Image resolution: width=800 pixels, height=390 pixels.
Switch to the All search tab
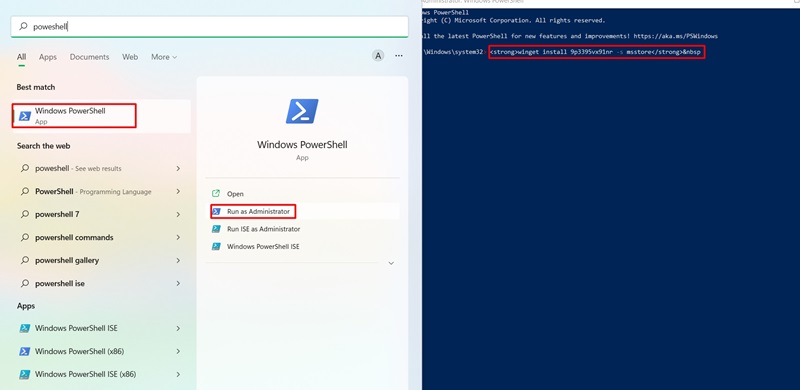21,57
